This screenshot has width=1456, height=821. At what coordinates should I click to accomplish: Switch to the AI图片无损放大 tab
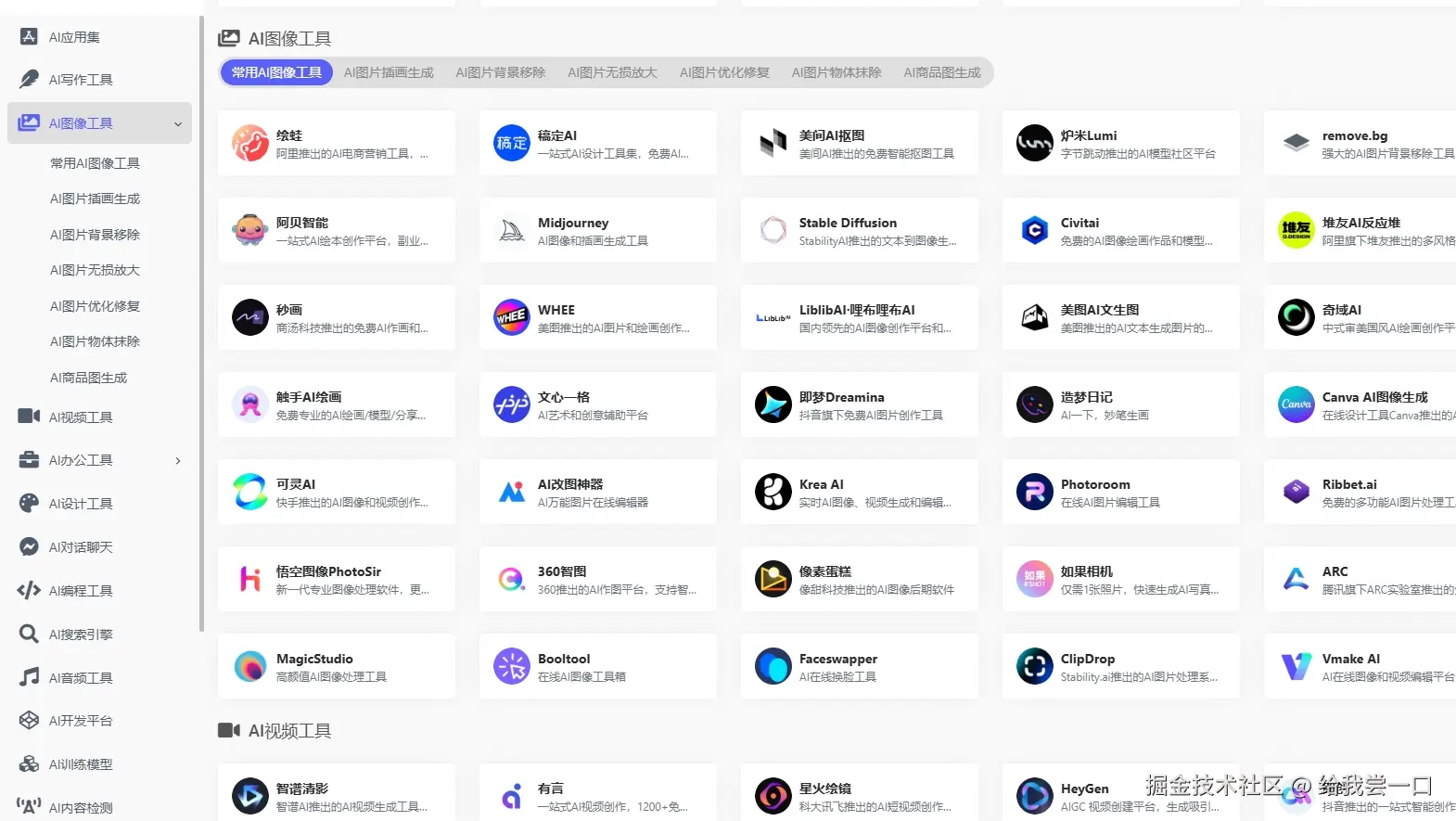(x=613, y=72)
